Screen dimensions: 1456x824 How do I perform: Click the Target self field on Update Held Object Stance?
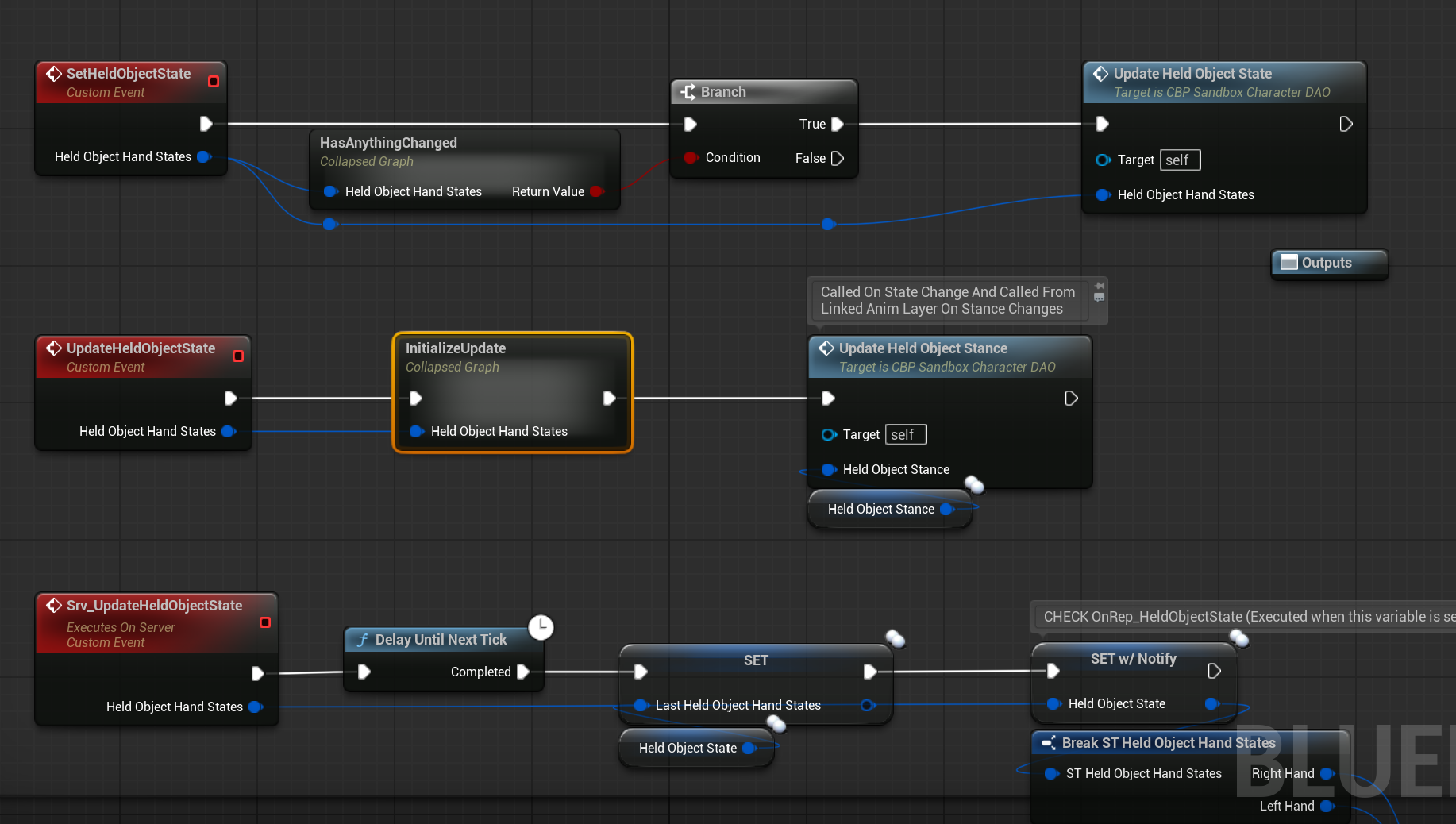(905, 435)
